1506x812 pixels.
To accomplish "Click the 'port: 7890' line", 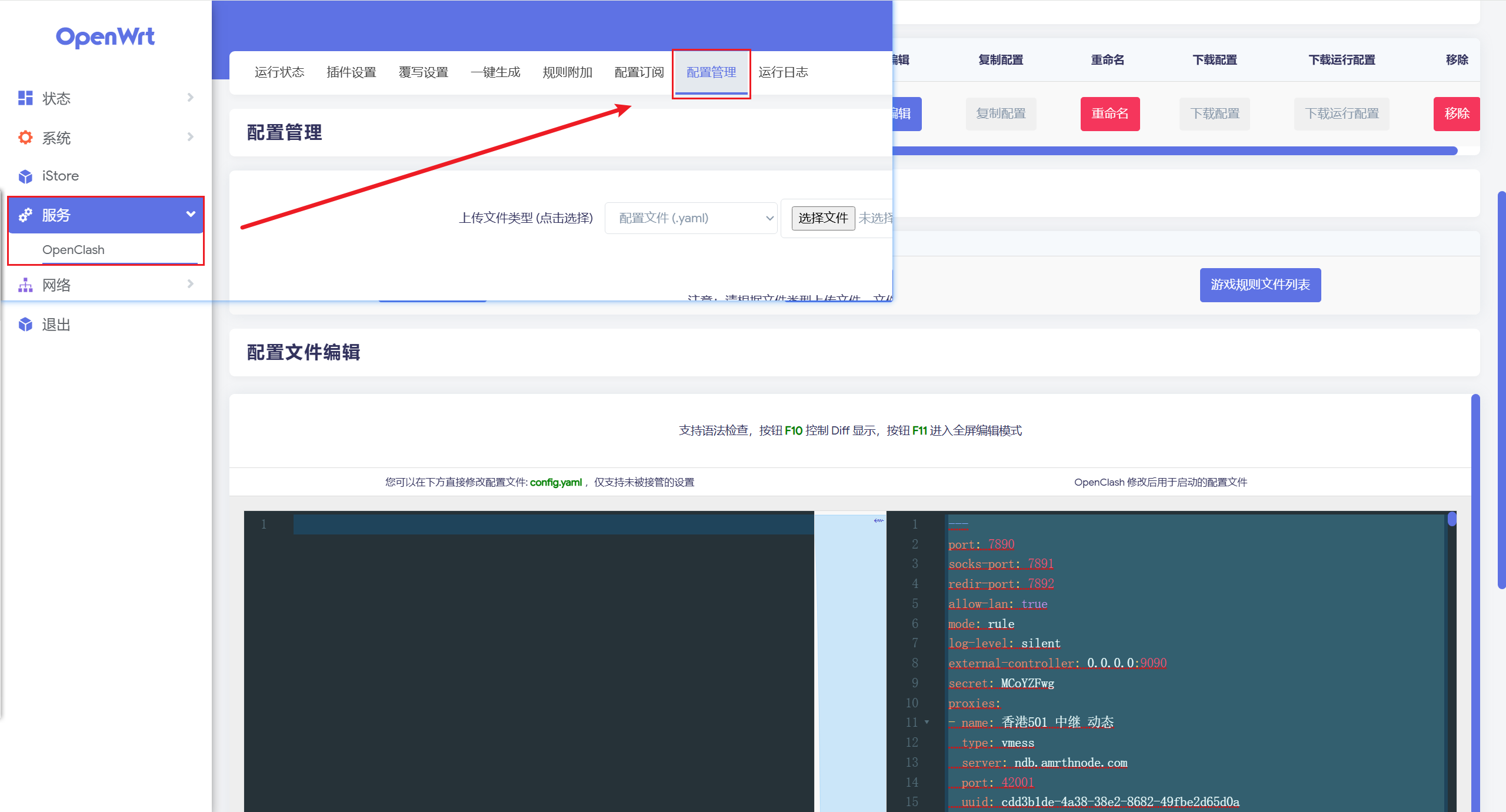I will point(981,544).
